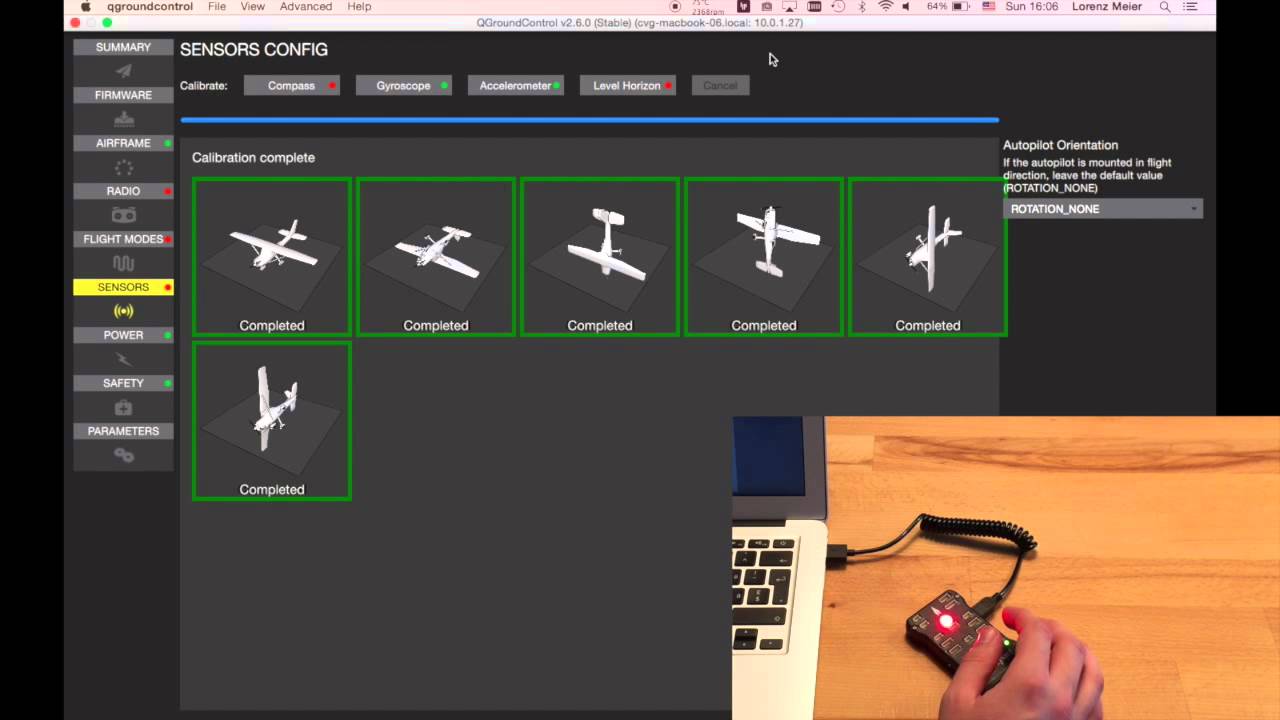
Task: Open the Power configuration section
Action: click(123, 335)
